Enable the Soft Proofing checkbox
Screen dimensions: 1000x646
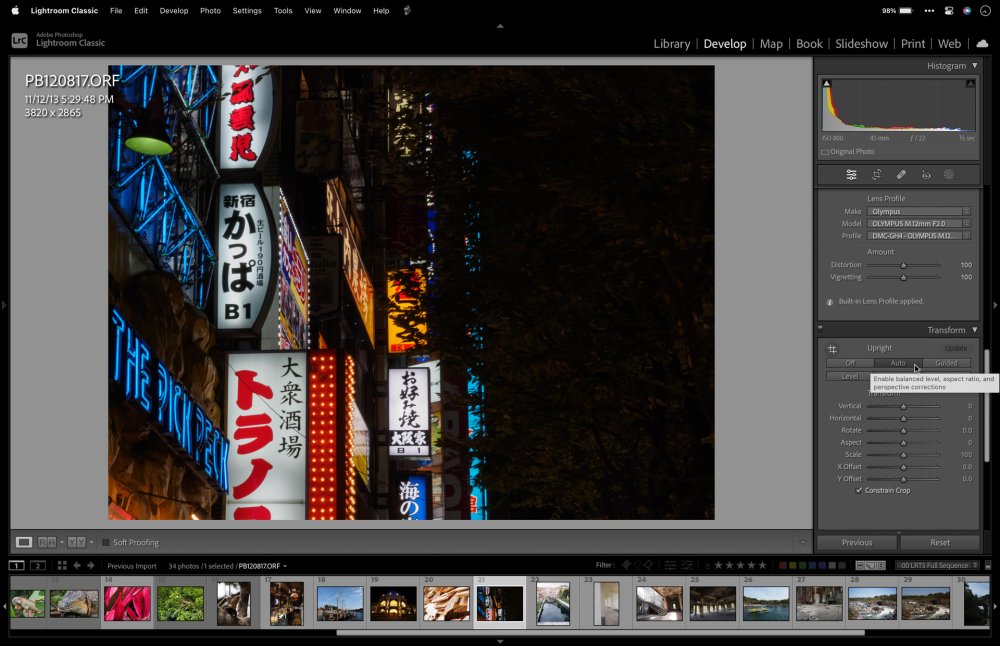[x=106, y=543]
